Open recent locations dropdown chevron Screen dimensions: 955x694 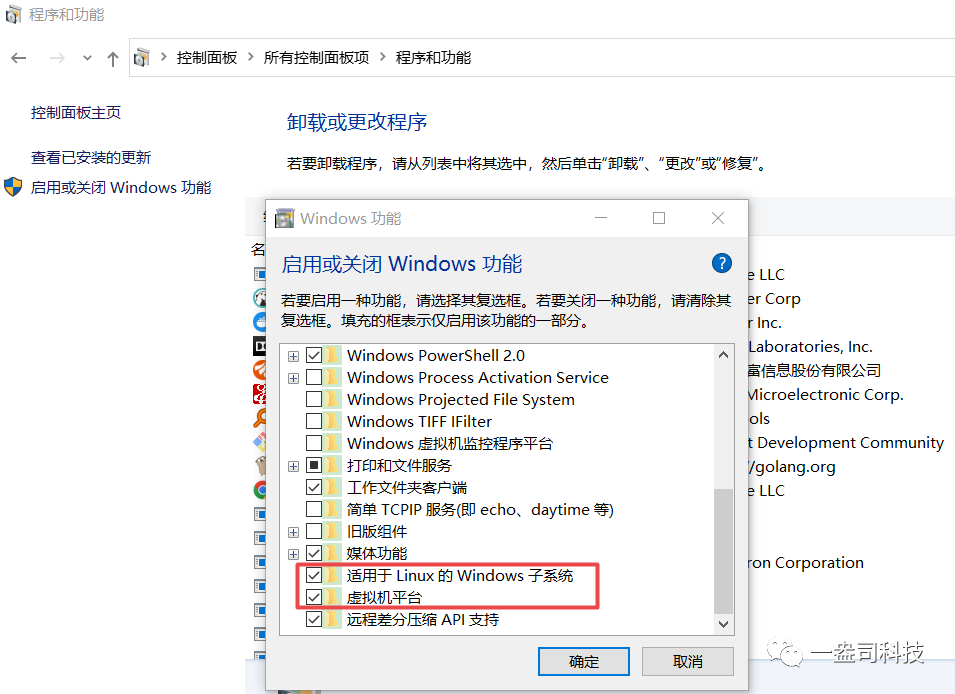pyautogui.click(x=87, y=58)
